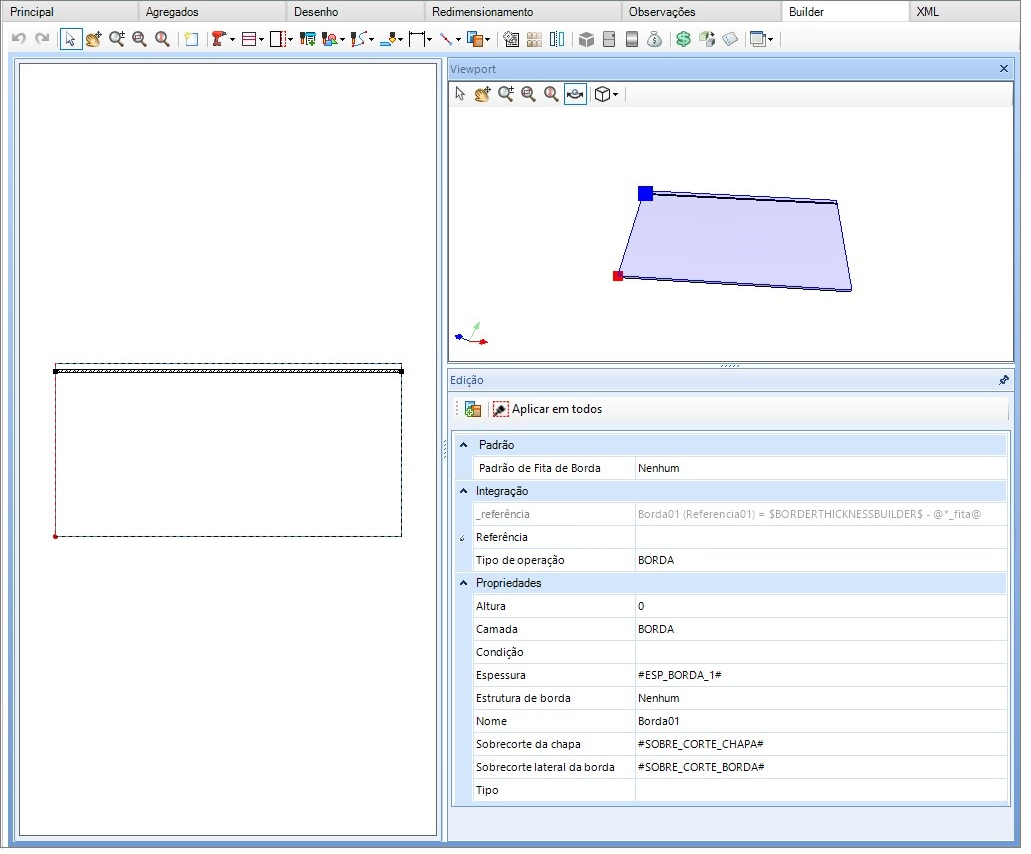Collapse the Integração section
This screenshot has width=1031, height=854.
click(464, 491)
